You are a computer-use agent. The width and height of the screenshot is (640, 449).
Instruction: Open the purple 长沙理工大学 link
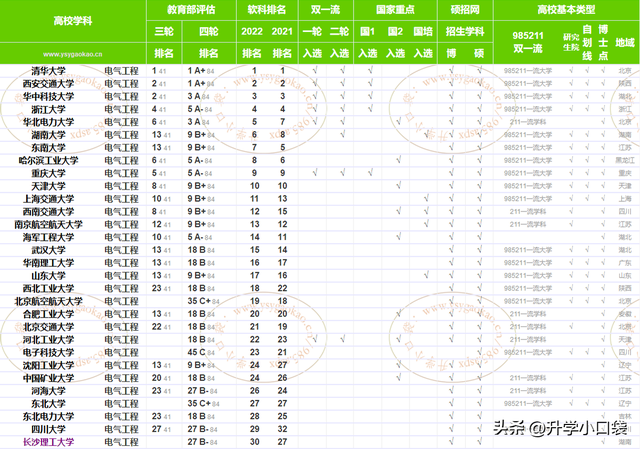pos(48,442)
